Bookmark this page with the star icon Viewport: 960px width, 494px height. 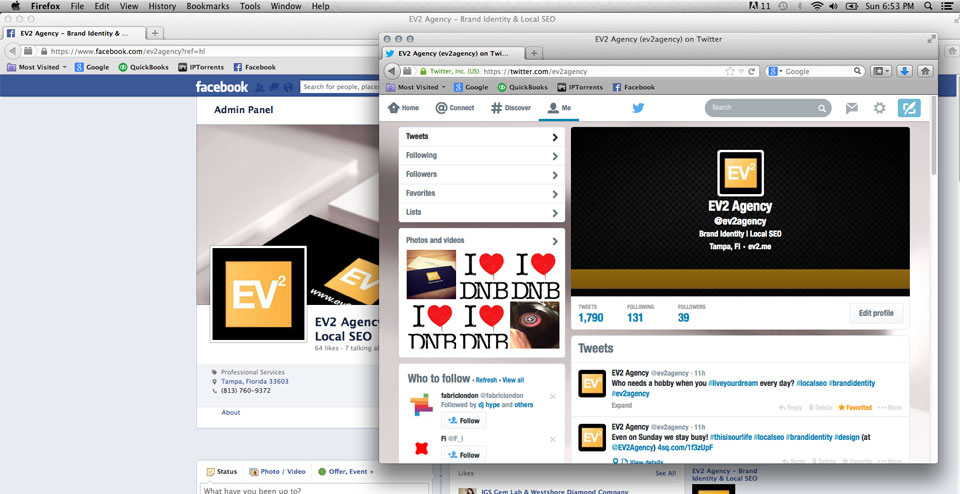tap(731, 71)
